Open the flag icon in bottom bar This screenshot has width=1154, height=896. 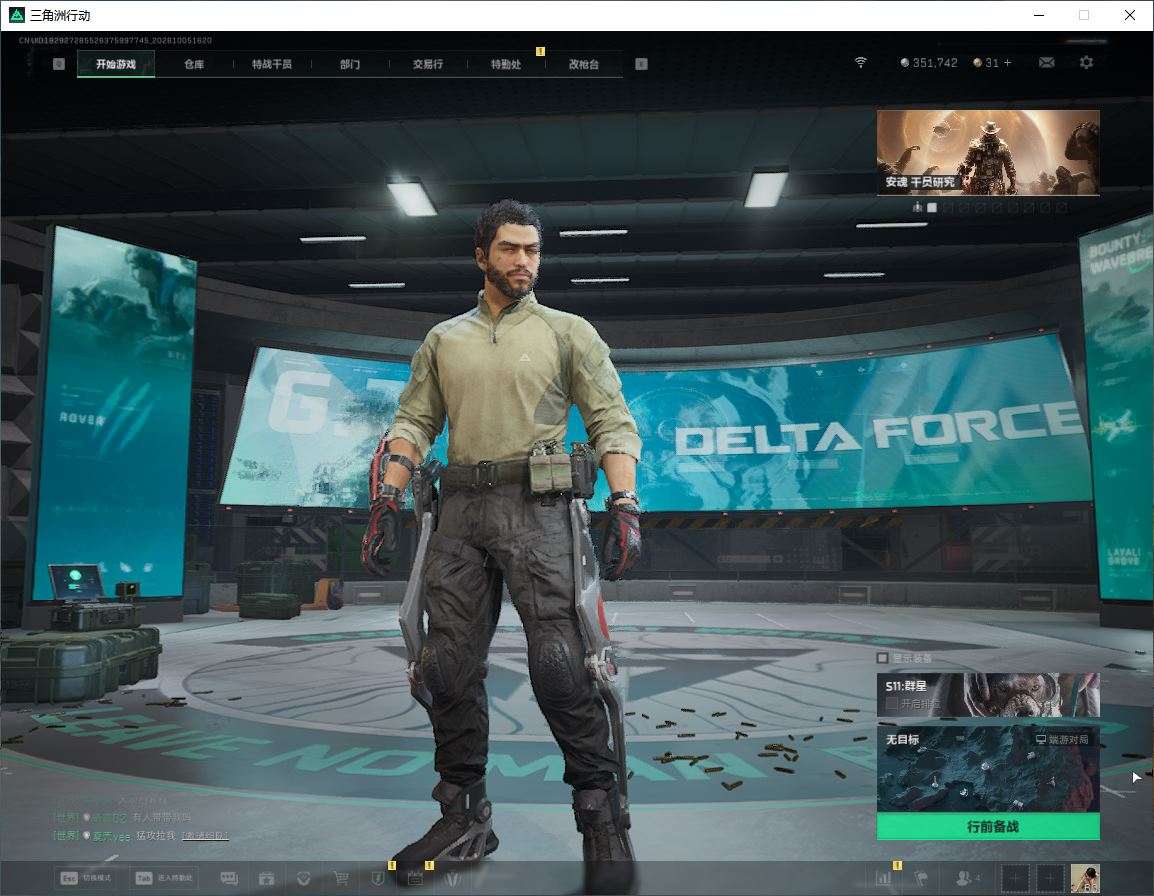click(x=921, y=878)
